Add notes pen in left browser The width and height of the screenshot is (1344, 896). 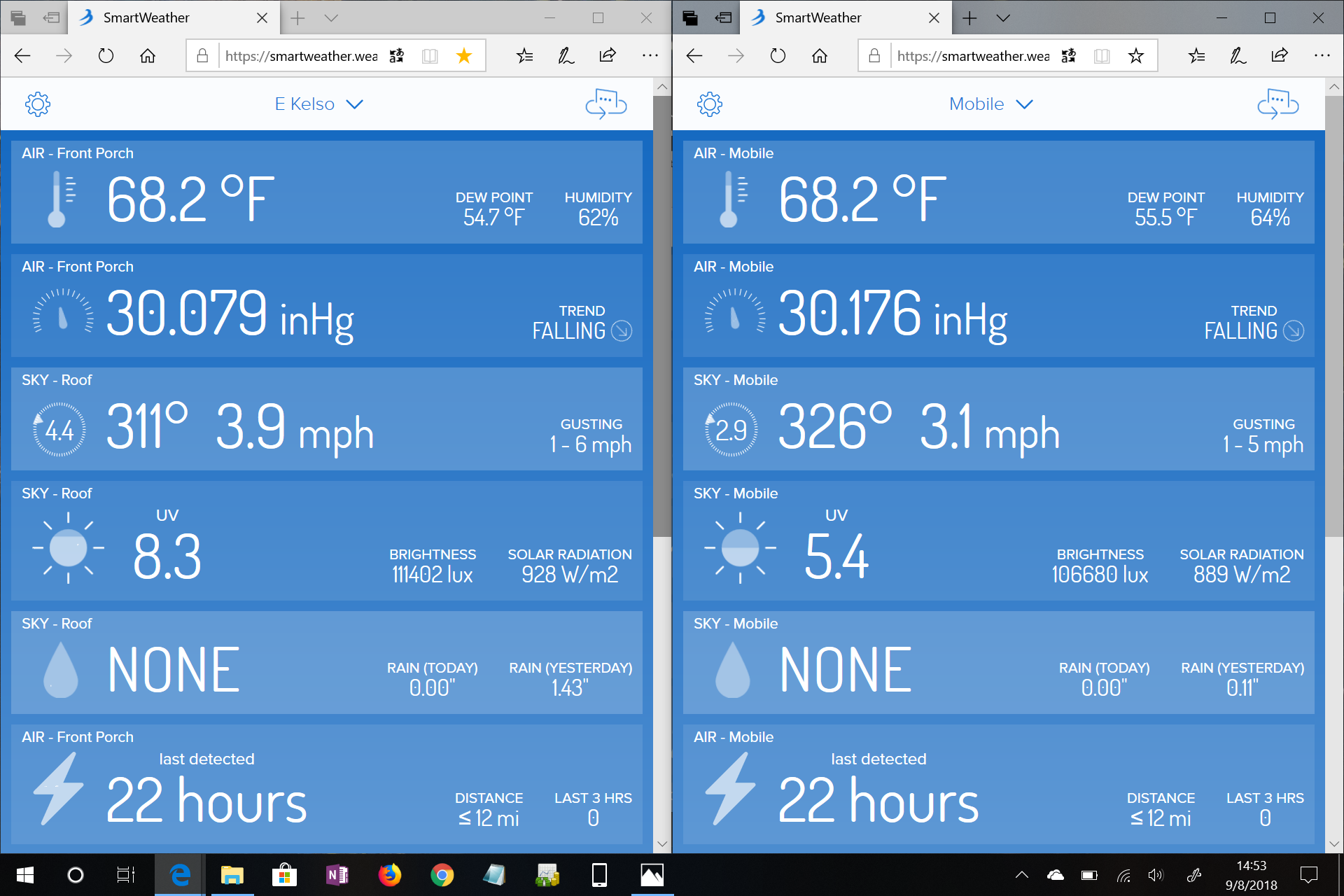566,56
